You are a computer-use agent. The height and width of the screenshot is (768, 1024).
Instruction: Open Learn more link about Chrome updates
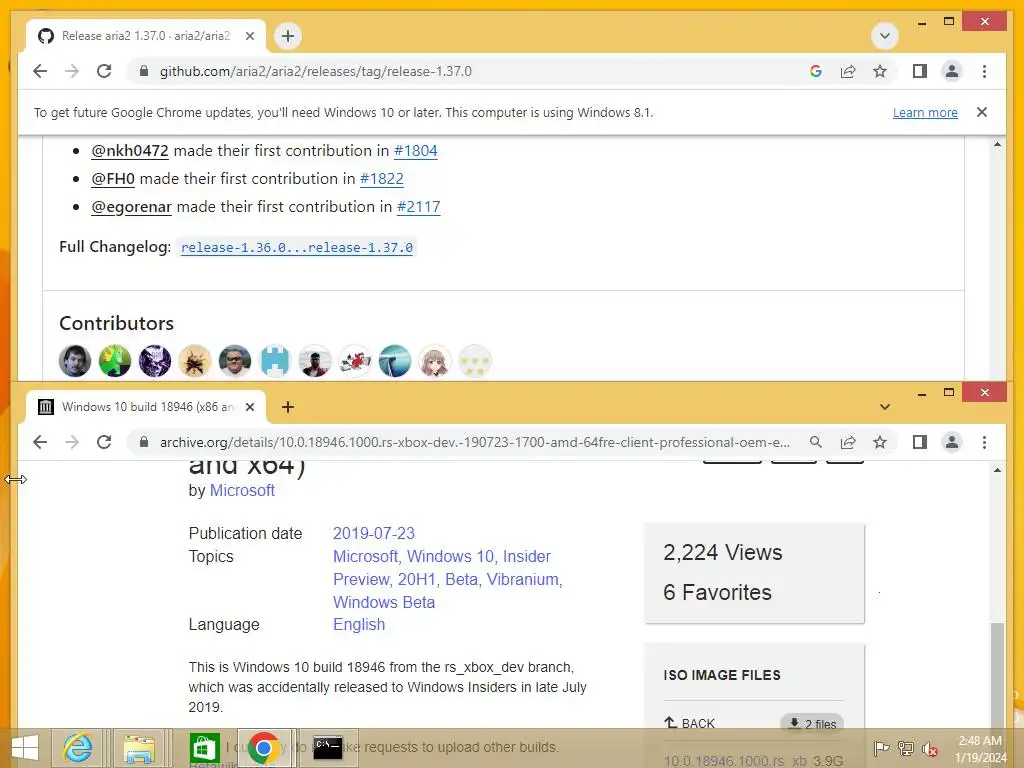925,112
